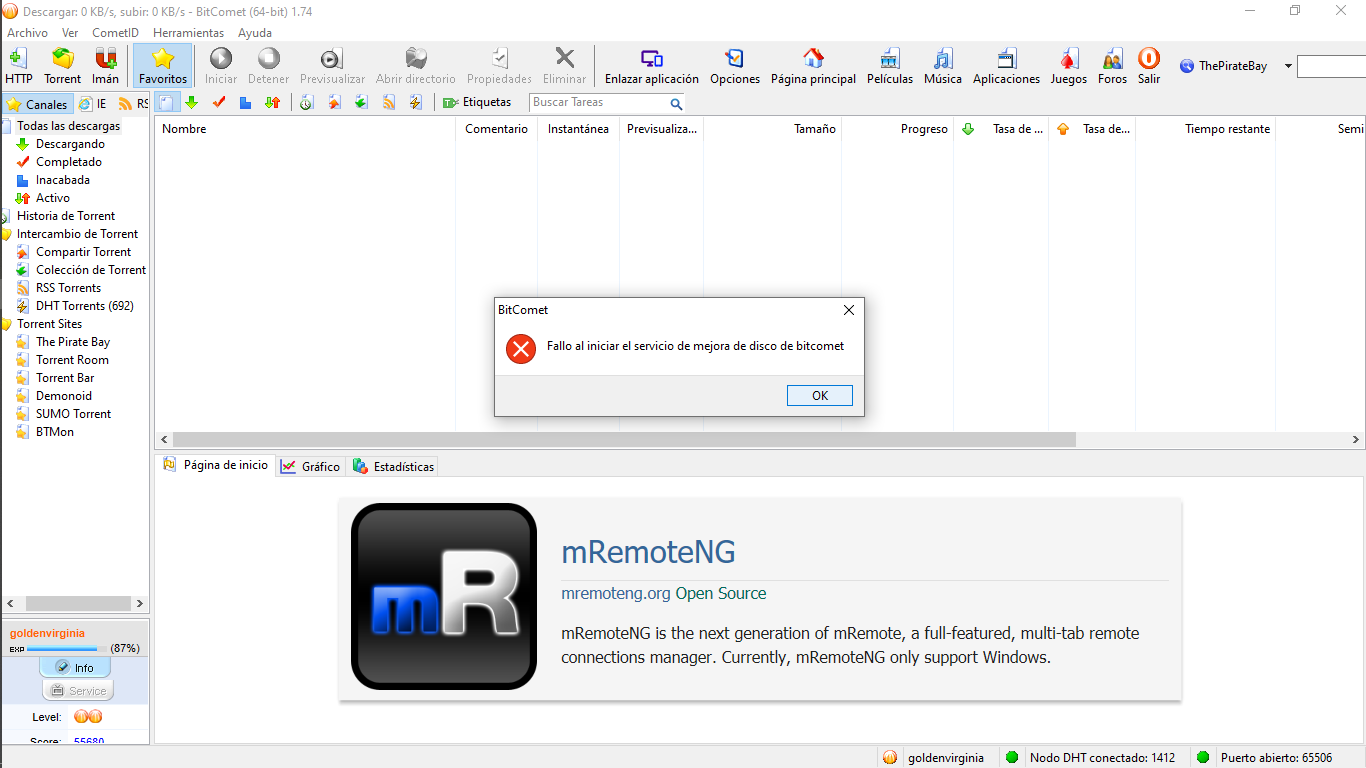This screenshot has height=768, width=1366.
Task: Expand the ThePirateBay search engine dropdown
Action: coord(1288,66)
